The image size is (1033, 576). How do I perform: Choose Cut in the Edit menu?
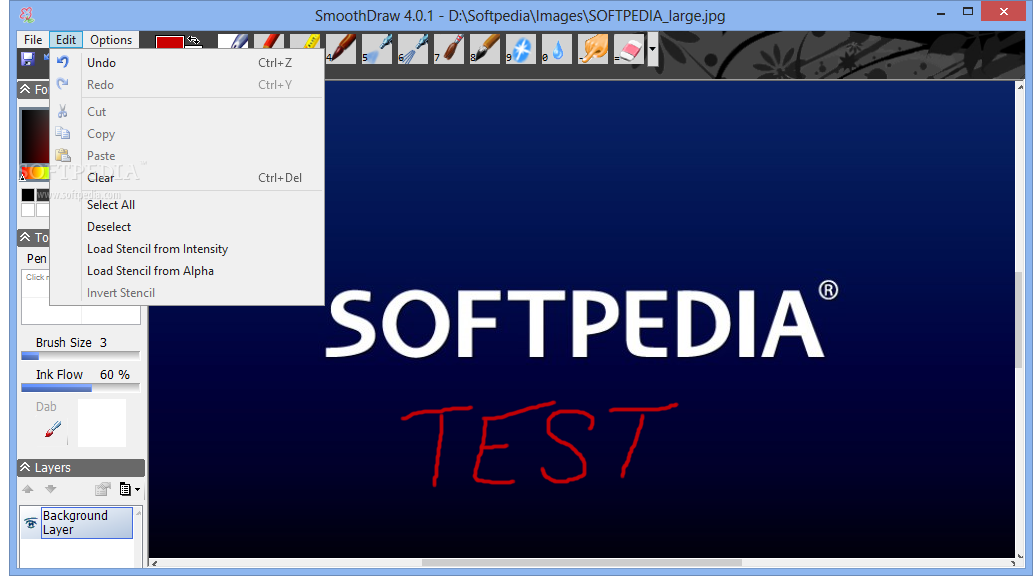(x=187, y=111)
